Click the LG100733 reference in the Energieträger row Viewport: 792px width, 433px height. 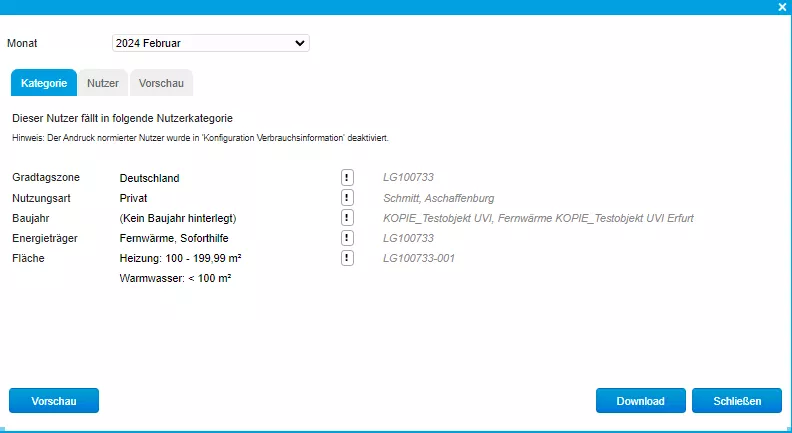pos(408,238)
